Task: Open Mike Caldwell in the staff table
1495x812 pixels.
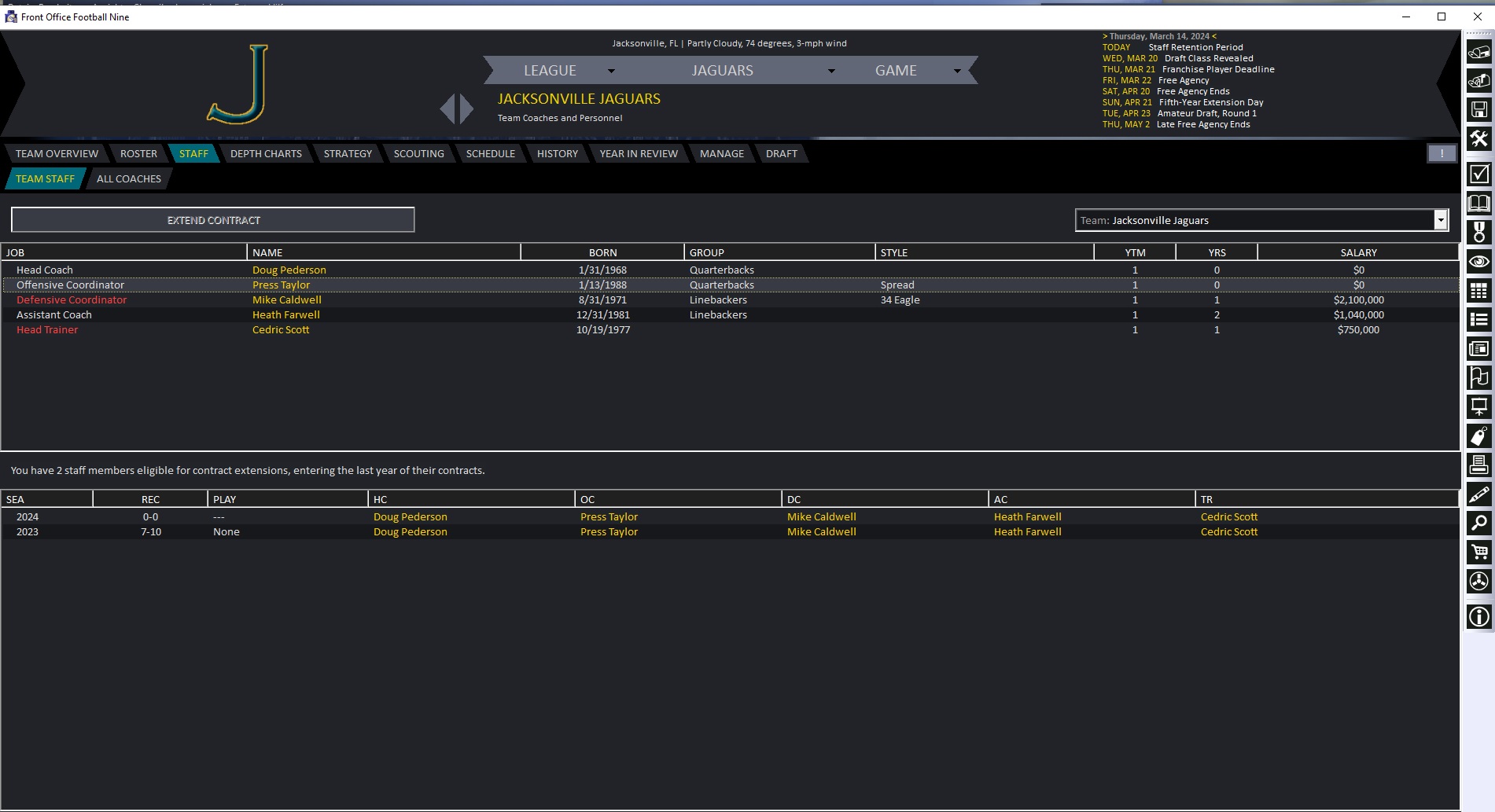Action: [286, 299]
